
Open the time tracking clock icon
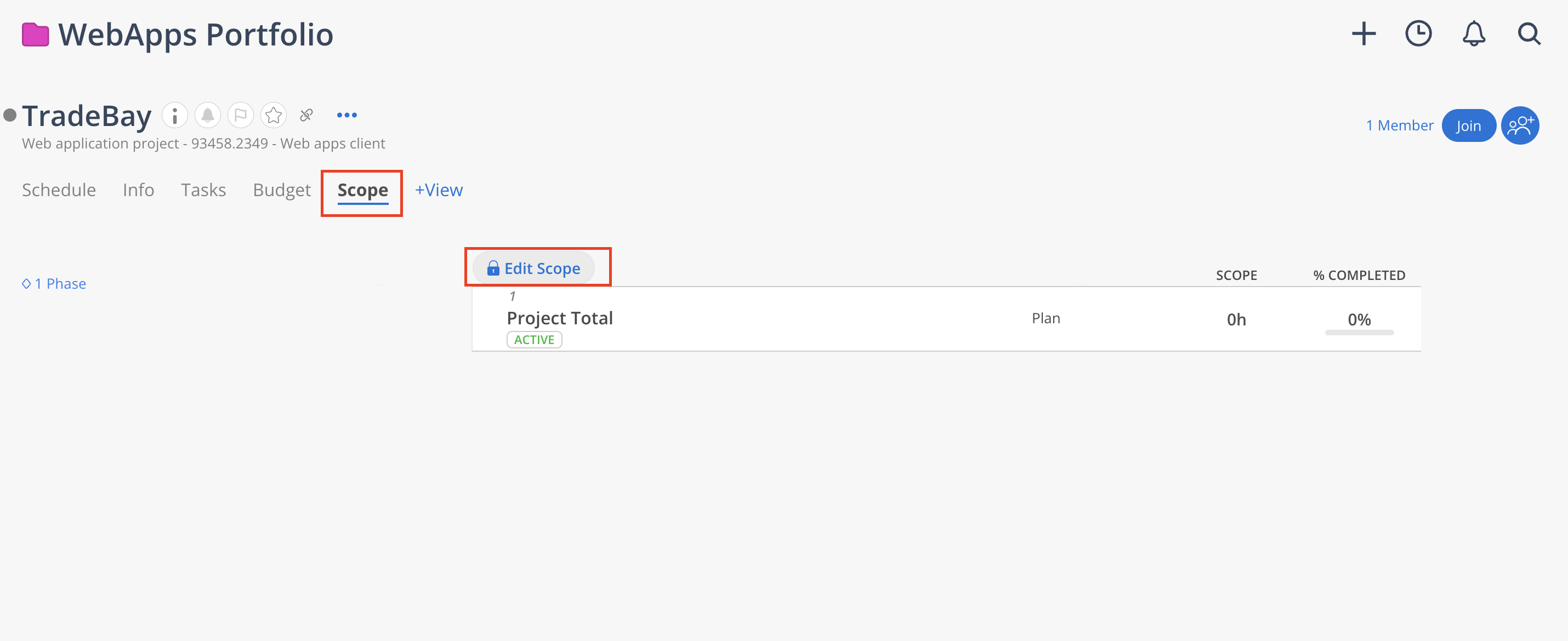[x=1418, y=34]
